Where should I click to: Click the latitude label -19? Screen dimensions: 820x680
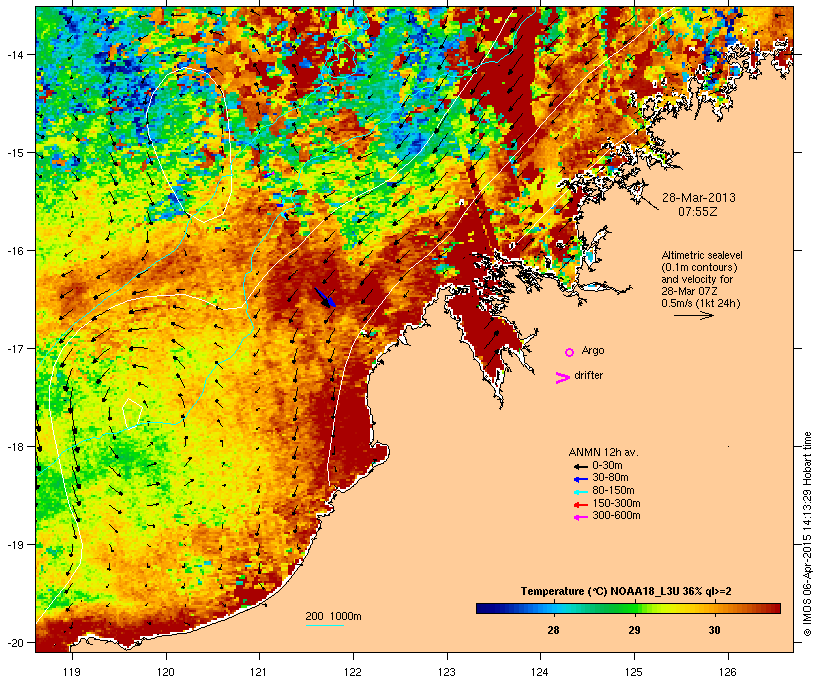(14, 545)
